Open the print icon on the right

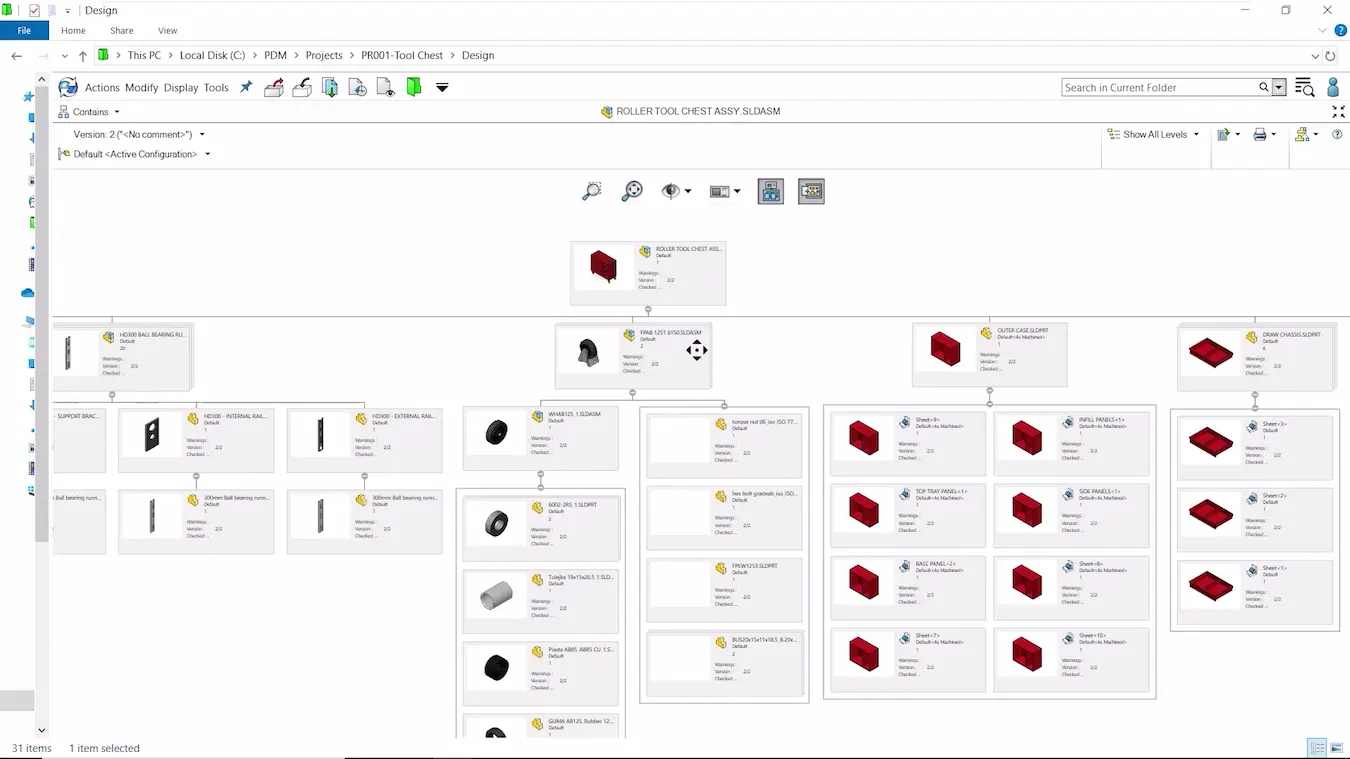click(x=1260, y=133)
